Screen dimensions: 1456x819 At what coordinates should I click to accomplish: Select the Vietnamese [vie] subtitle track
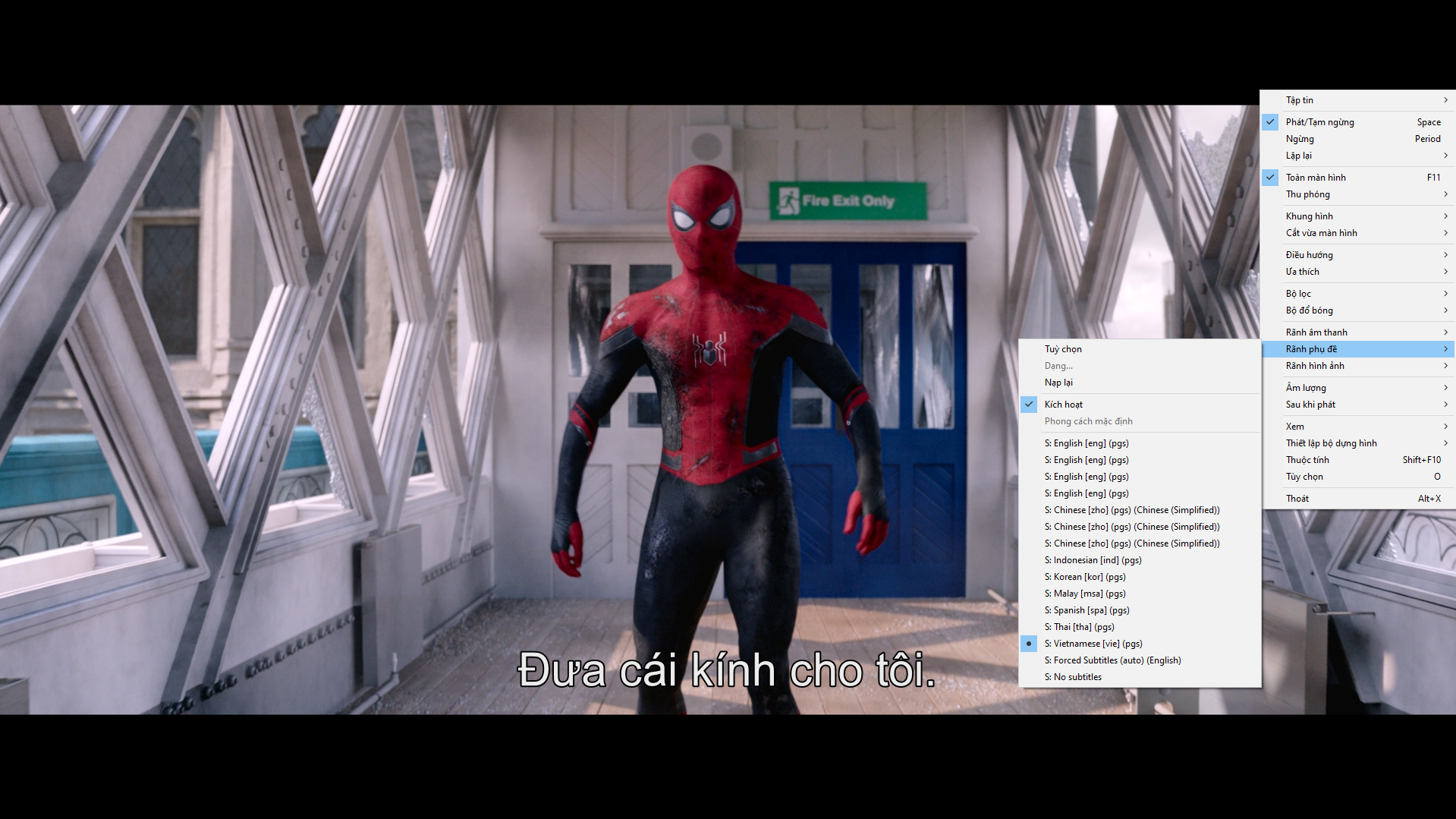1140,644
